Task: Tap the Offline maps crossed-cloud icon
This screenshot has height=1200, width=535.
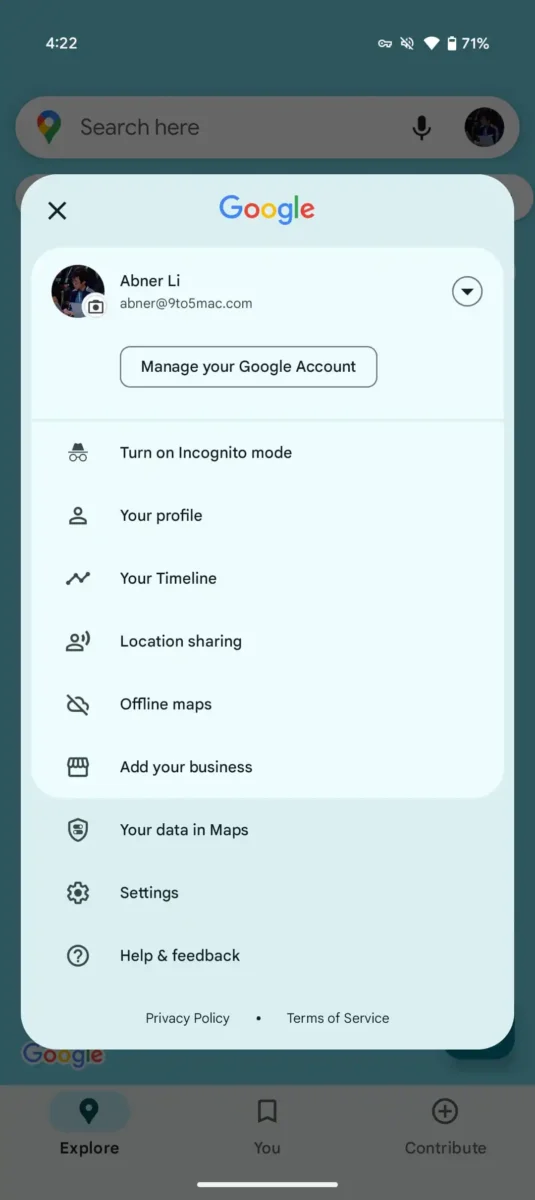Action: coord(78,705)
